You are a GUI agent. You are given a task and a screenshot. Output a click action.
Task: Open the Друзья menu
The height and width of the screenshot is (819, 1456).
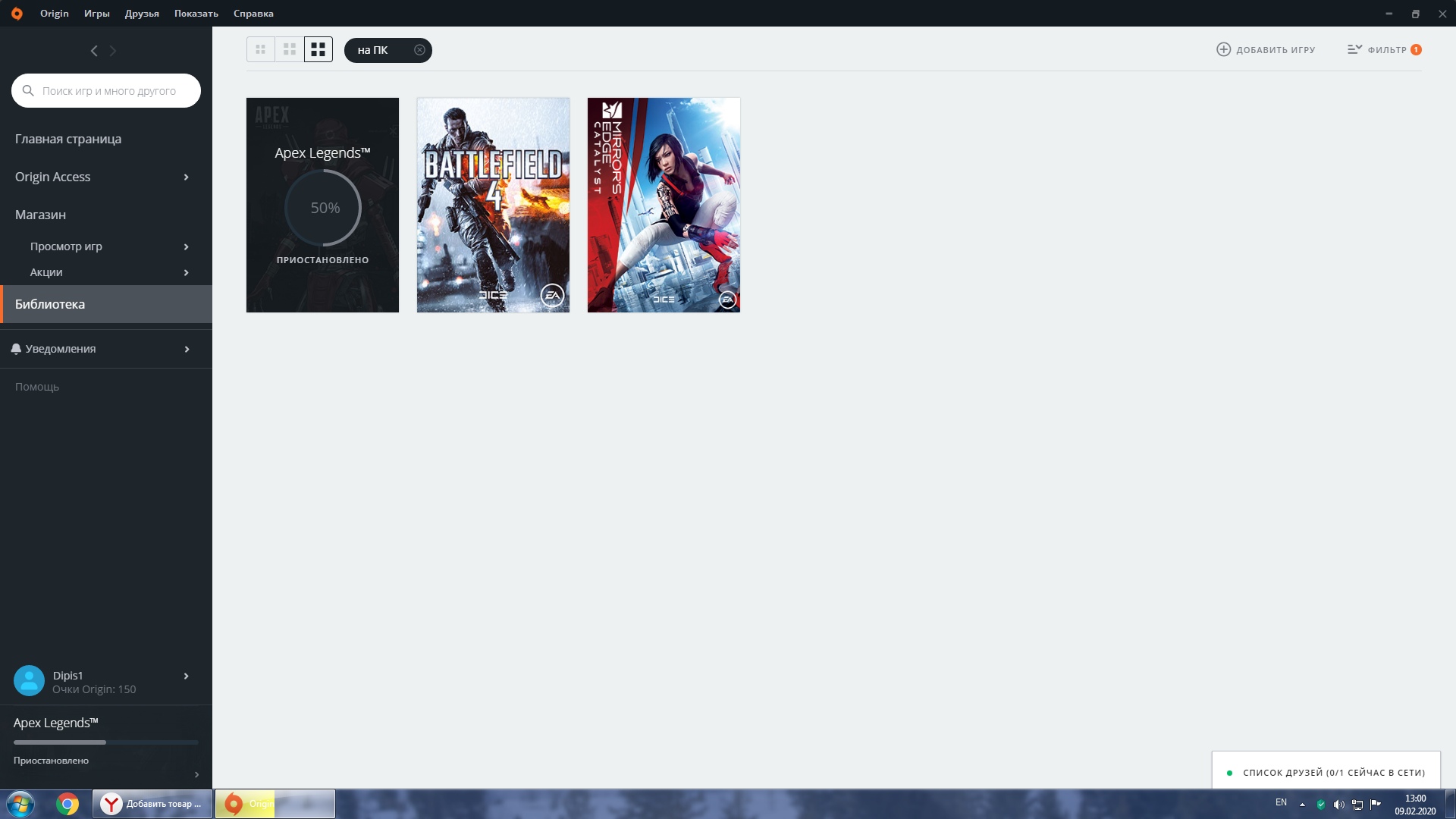[142, 14]
